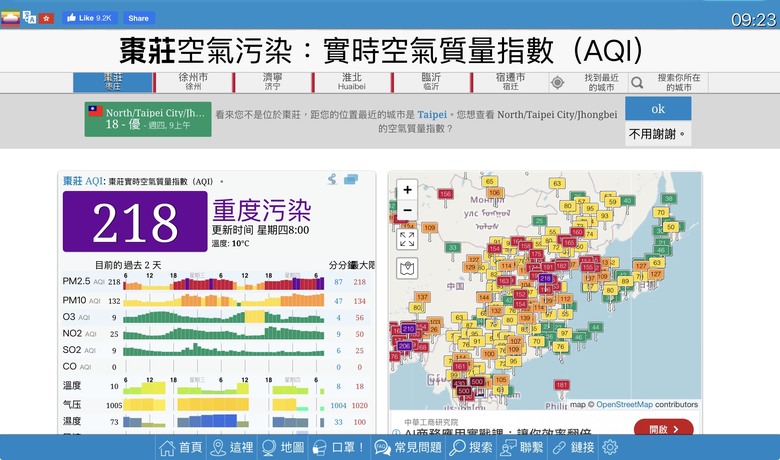Click the magnifier search city icon
This screenshot has height=460, width=780.
637,83
